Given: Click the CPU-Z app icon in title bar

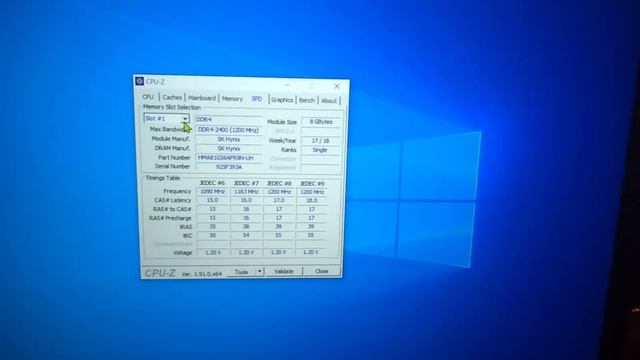Looking at the screenshot, I should click(140, 81).
